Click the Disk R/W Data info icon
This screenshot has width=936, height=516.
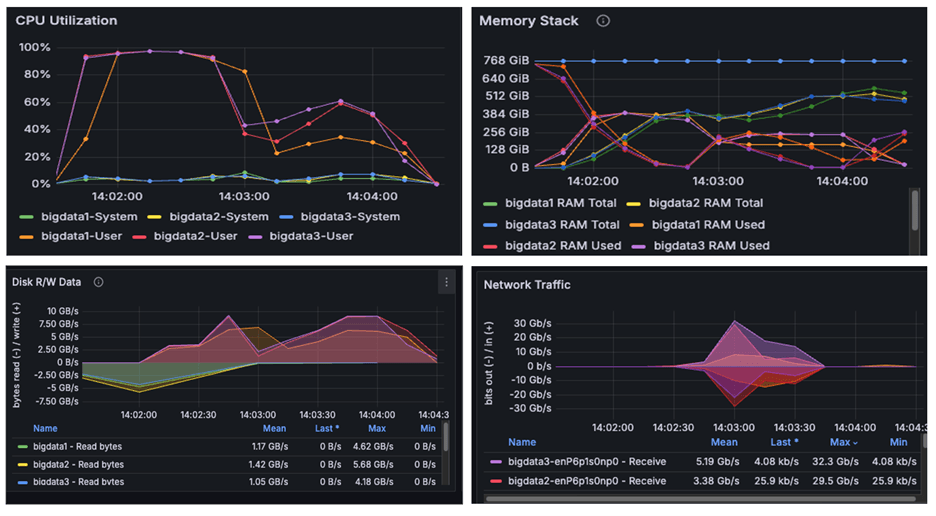(x=99, y=282)
